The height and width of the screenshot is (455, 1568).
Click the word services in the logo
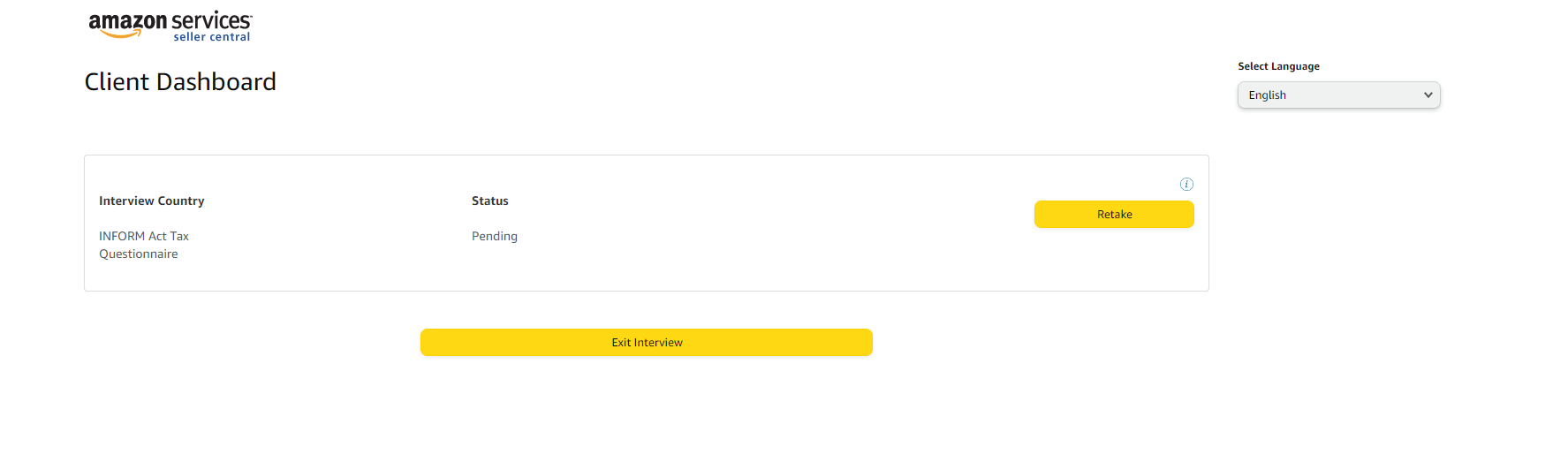pyautogui.click(x=211, y=21)
